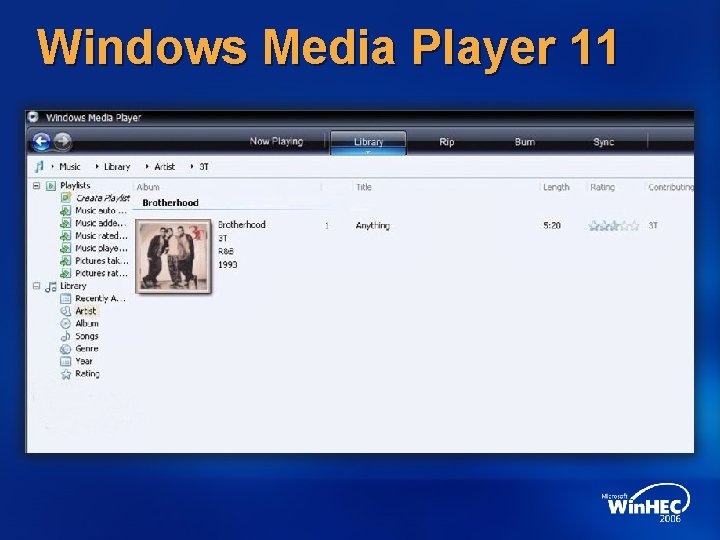Click the 3T breadcrumb entry

point(204,167)
